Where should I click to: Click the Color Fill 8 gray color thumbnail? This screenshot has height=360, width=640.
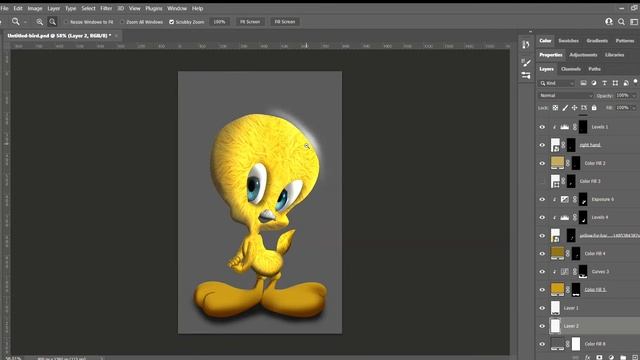(x=557, y=344)
